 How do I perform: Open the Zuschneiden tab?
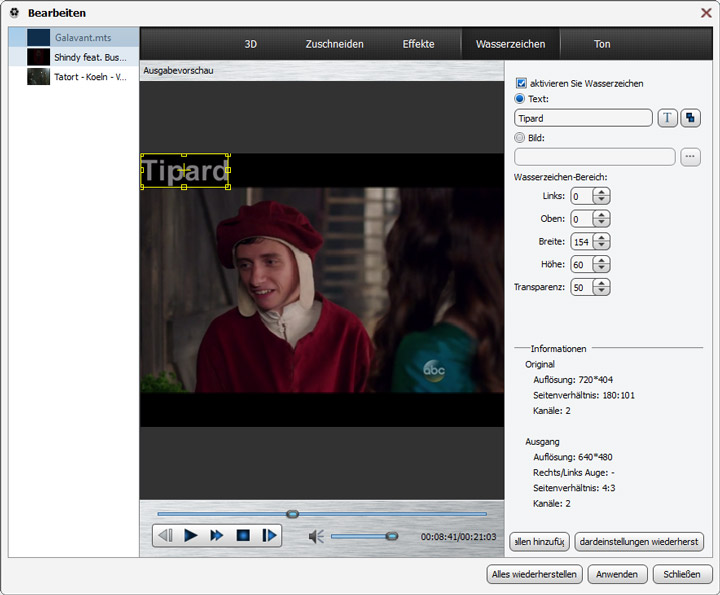pos(334,44)
